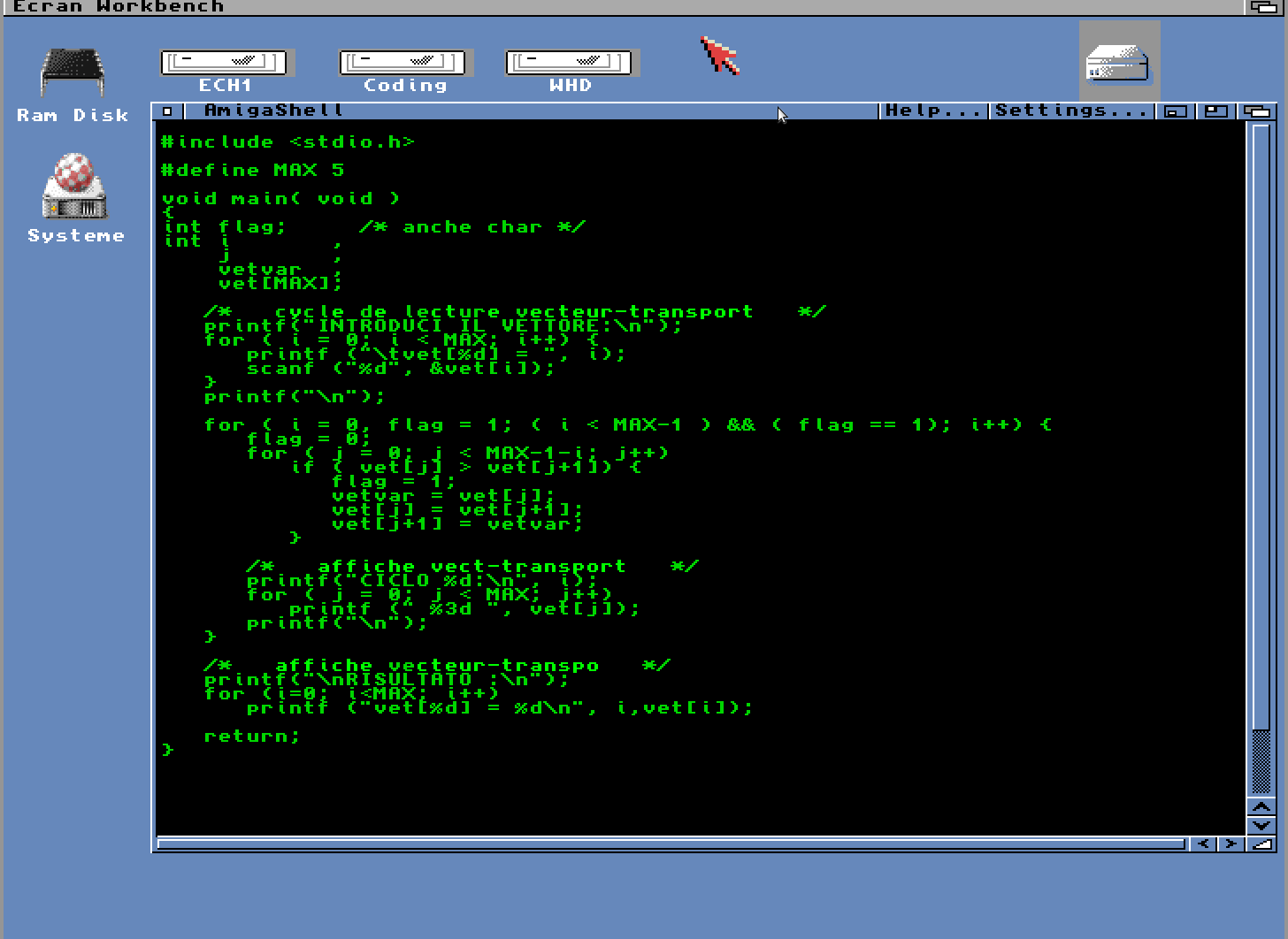
Task: Select the Systeme disk icon
Action: pos(75,198)
